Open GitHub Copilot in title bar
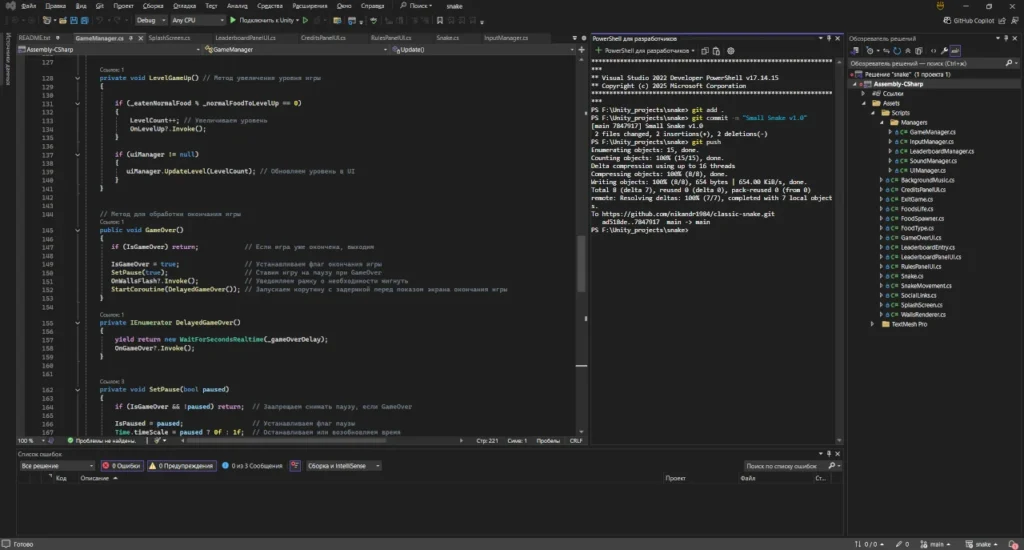1024x550 pixels. (968, 20)
